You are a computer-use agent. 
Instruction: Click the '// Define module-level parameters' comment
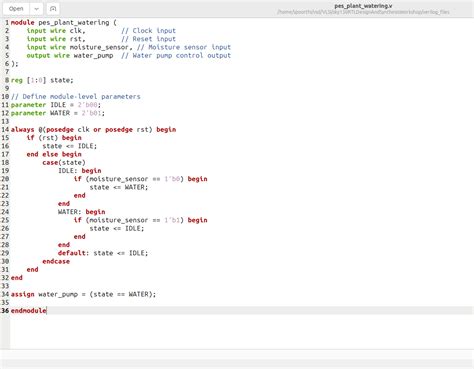pos(76,97)
